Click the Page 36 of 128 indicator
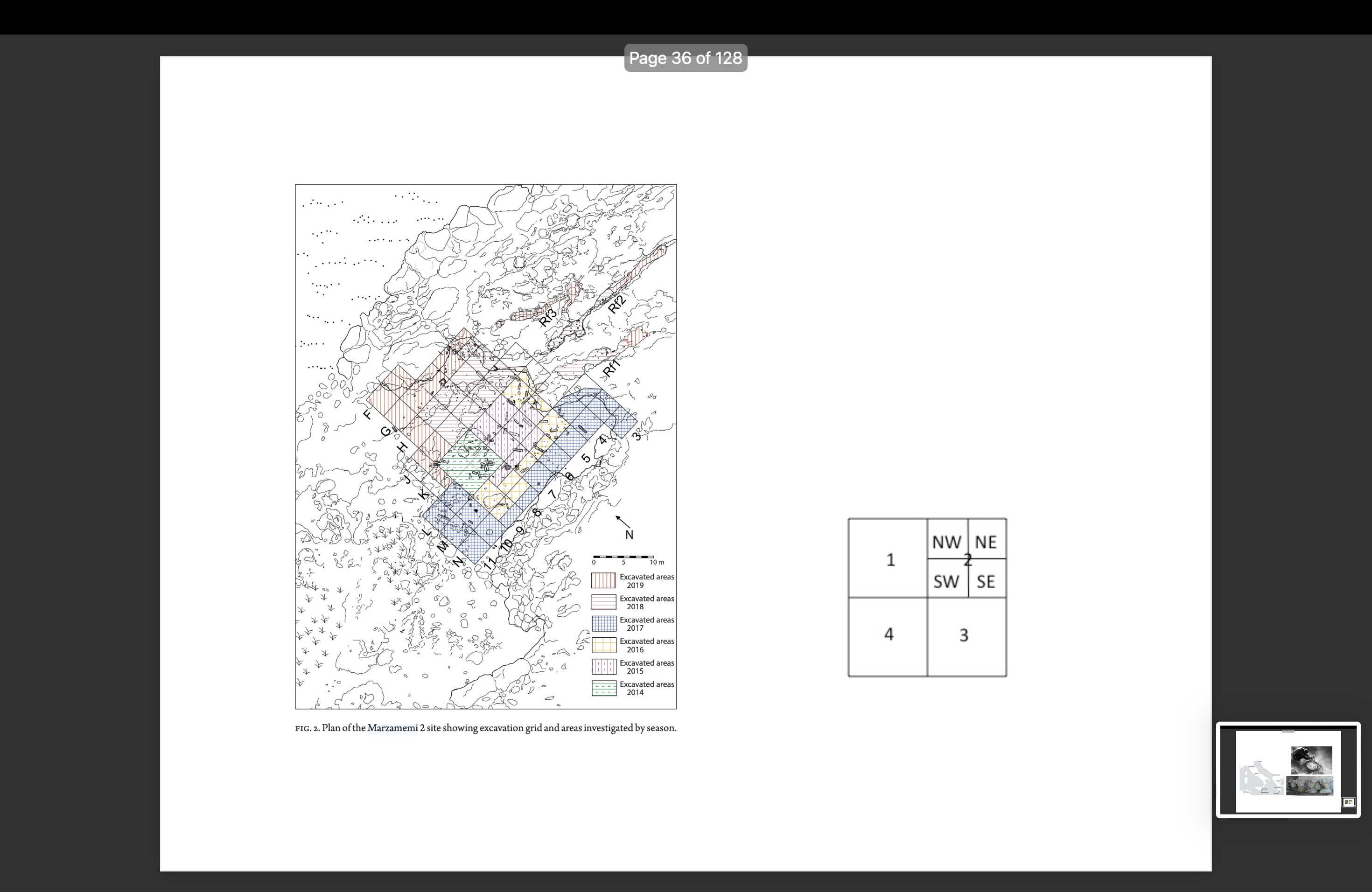The height and width of the screenshot is (892, 1372). 686,58
